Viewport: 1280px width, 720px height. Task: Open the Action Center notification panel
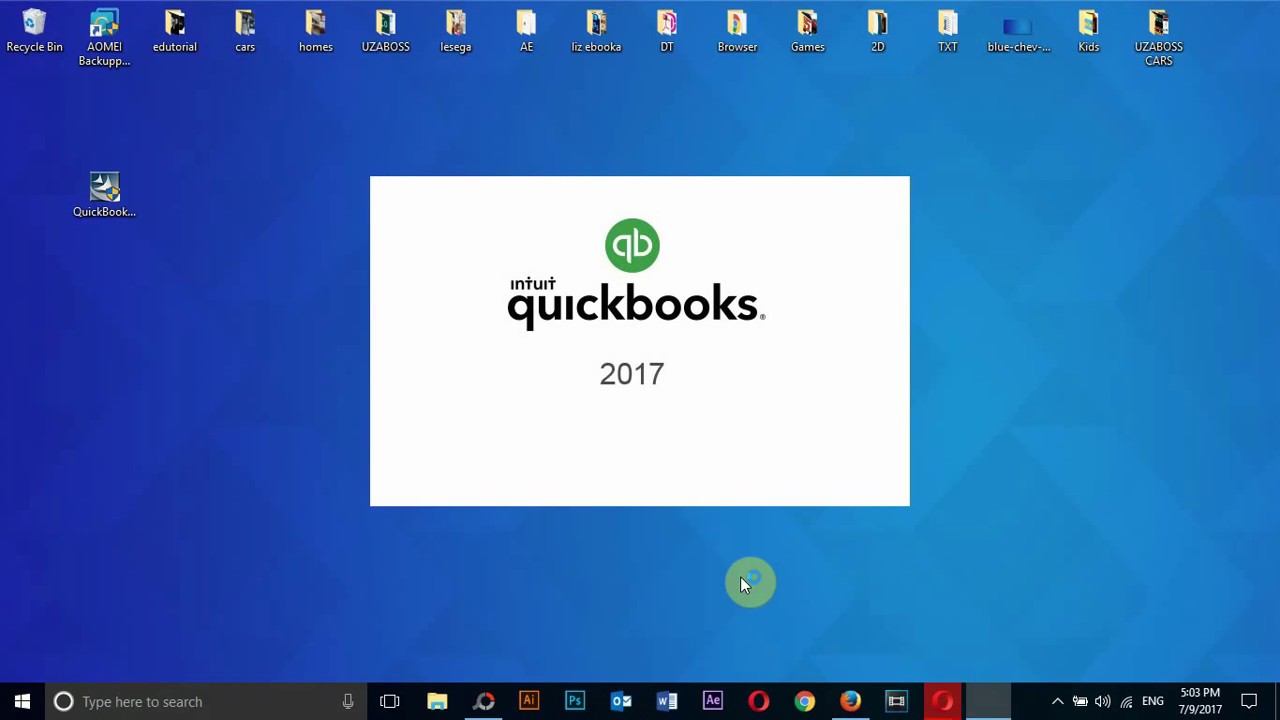[x=1249, y=701]
